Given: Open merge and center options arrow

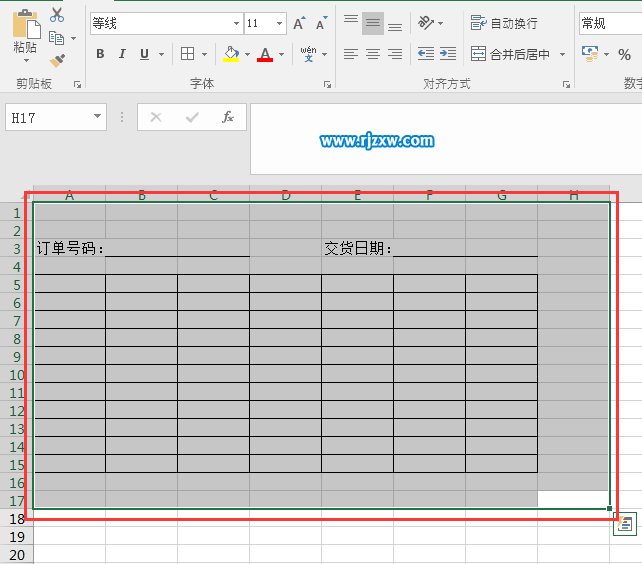Looking at the screenshot, I should [x=563, y=54].
